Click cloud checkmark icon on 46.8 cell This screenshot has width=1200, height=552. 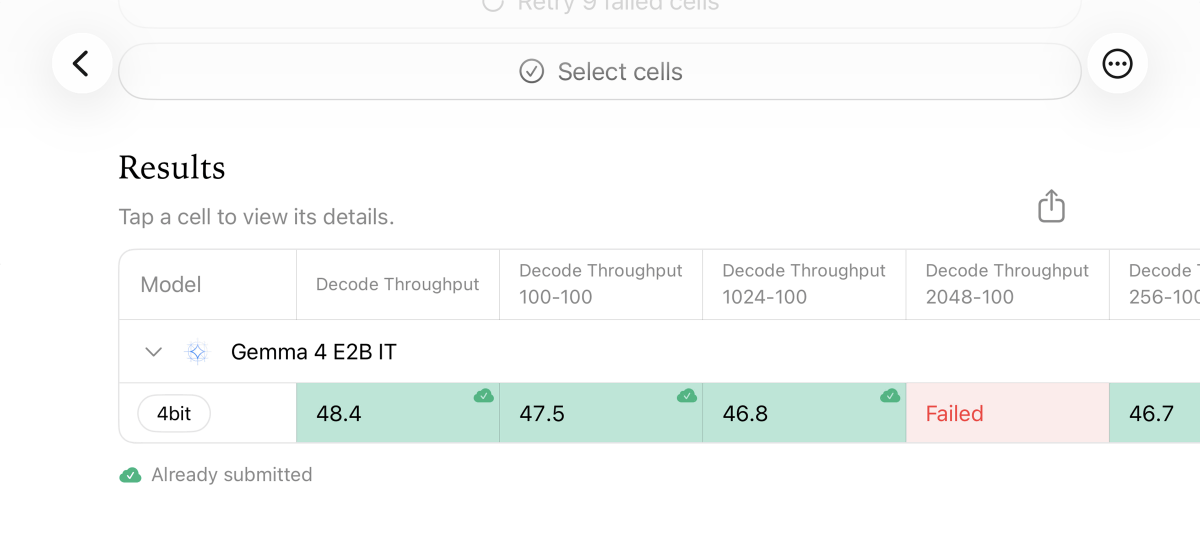(890, 396)
